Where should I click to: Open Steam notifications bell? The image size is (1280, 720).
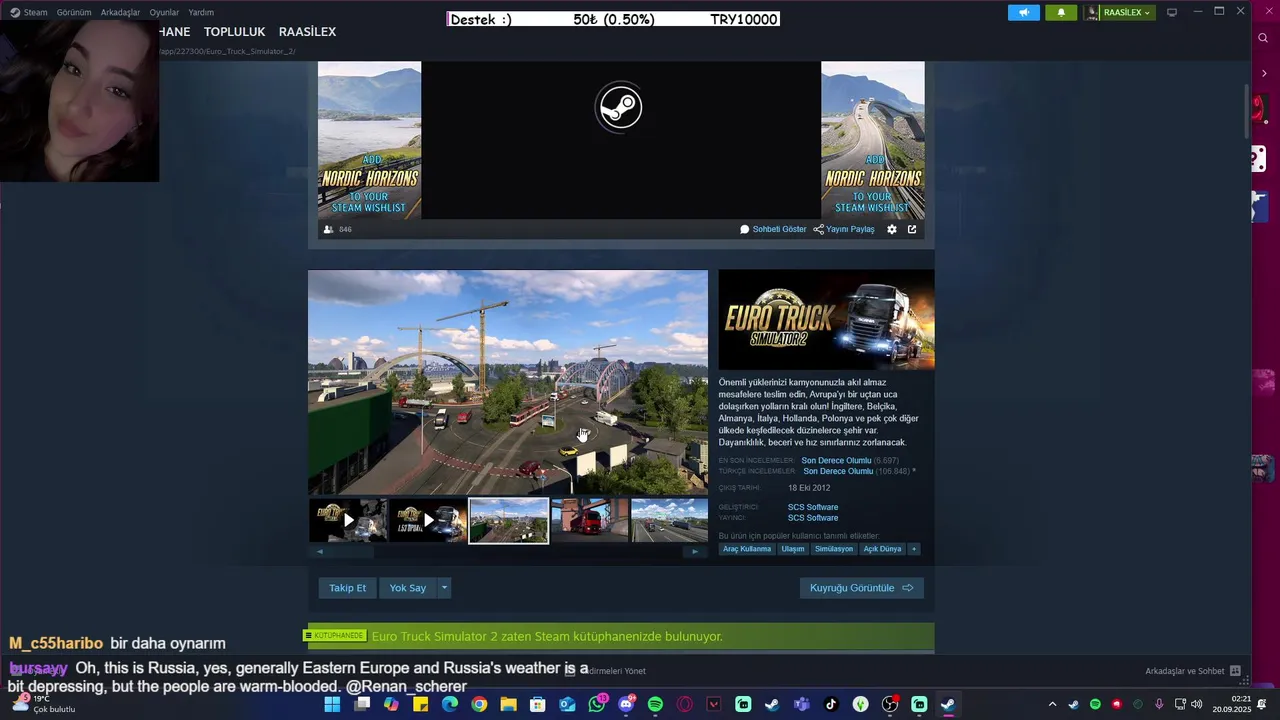point(1061,12)
